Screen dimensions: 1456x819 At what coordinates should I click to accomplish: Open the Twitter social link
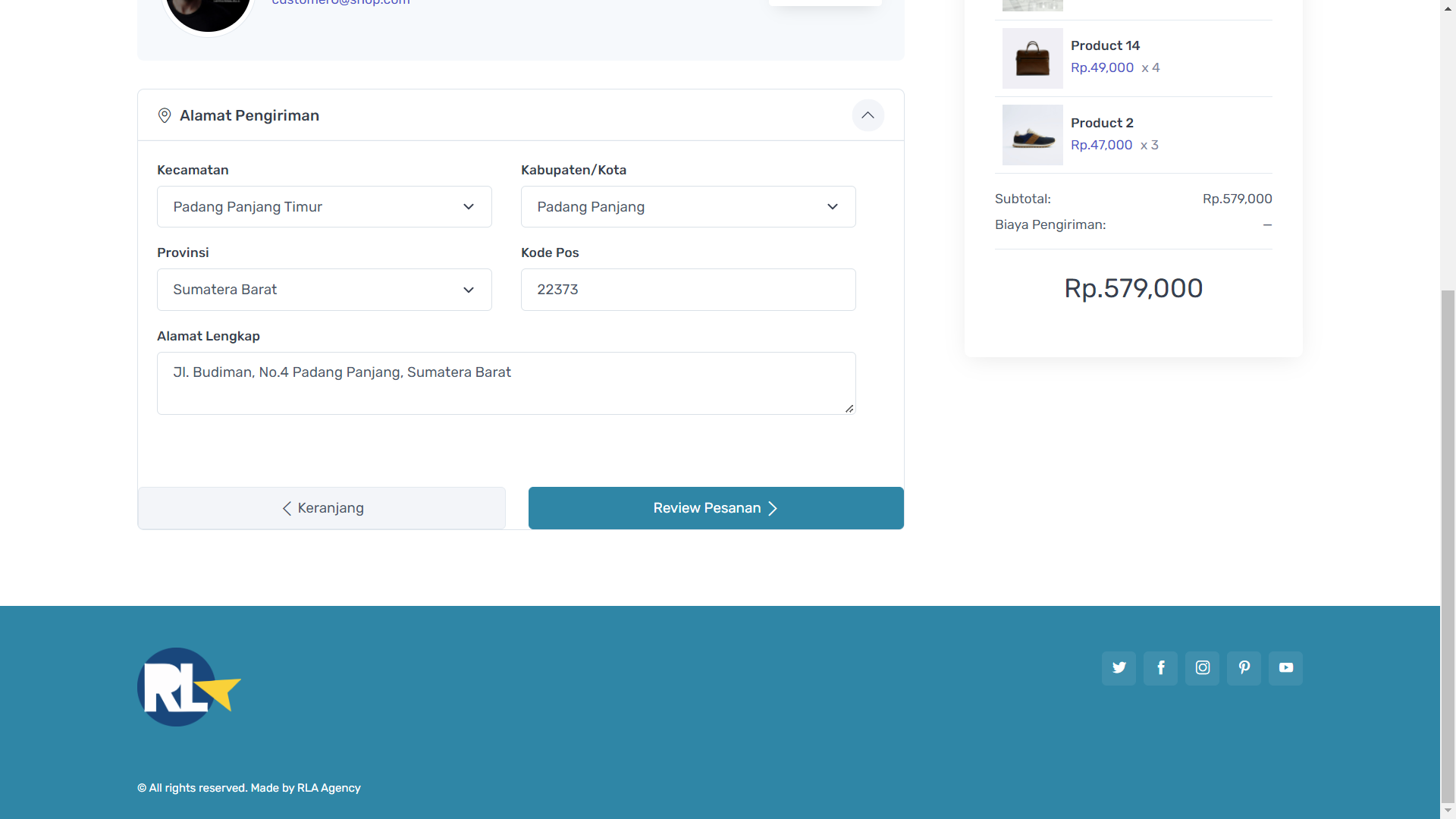pos(1119,668)
